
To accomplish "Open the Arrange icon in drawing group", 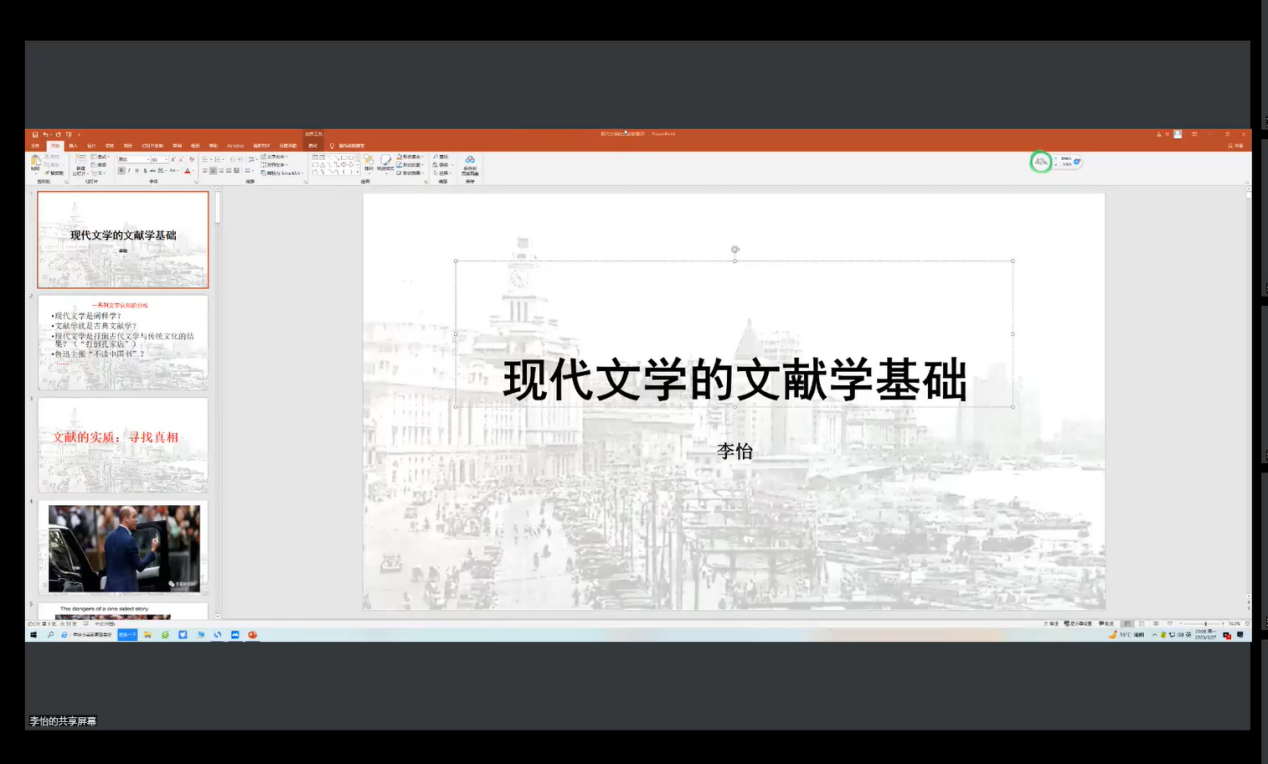I will tap(368, 162).
